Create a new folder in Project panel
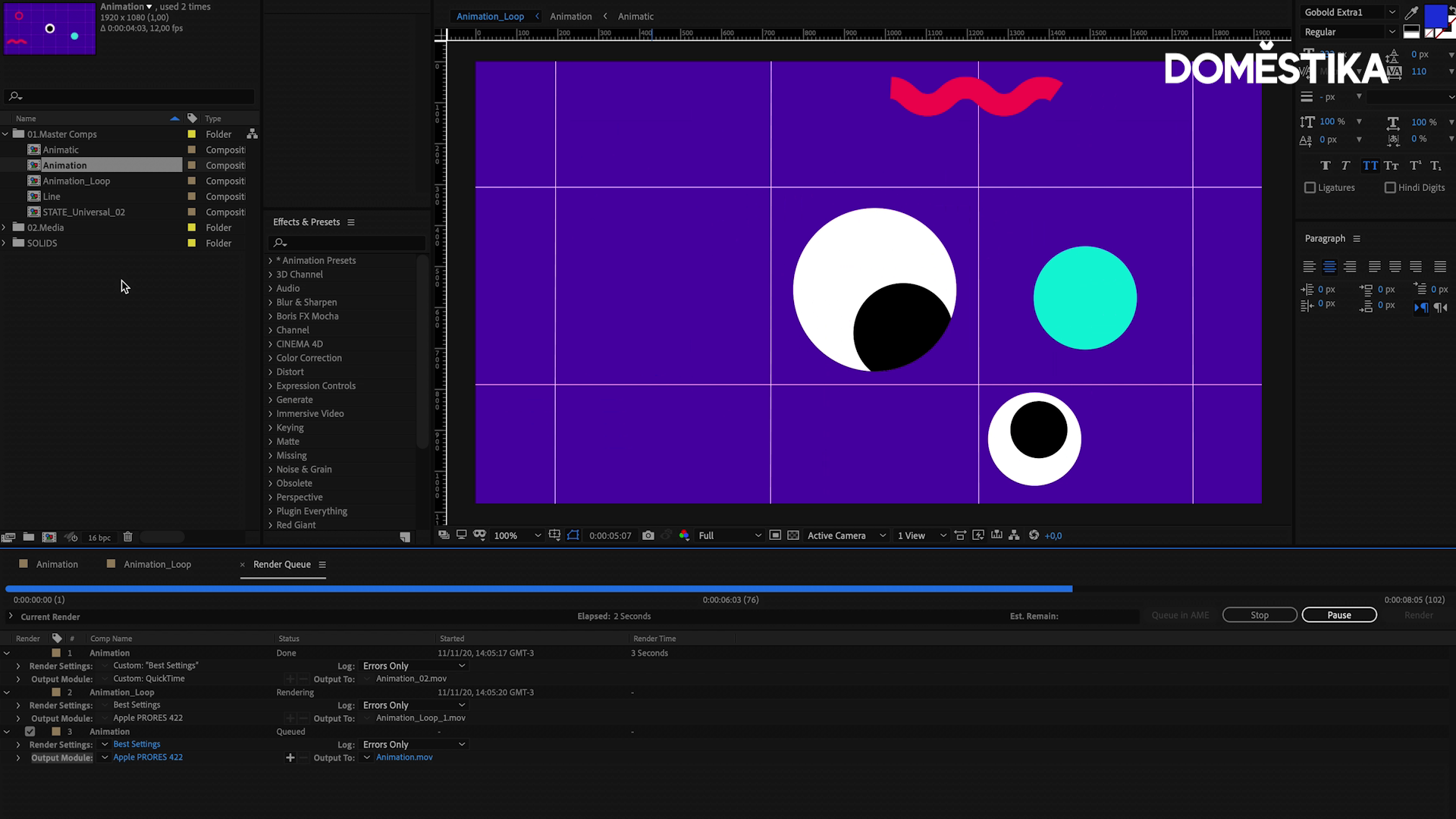This screenshot has height=819, width=1456. click(28, 537)
